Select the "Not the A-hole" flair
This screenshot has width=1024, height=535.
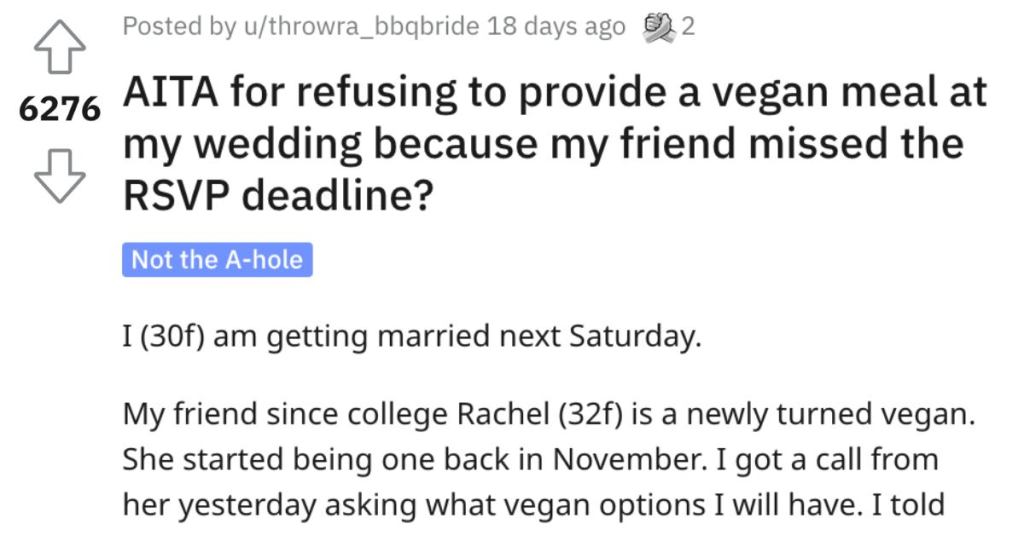[217, 259]
